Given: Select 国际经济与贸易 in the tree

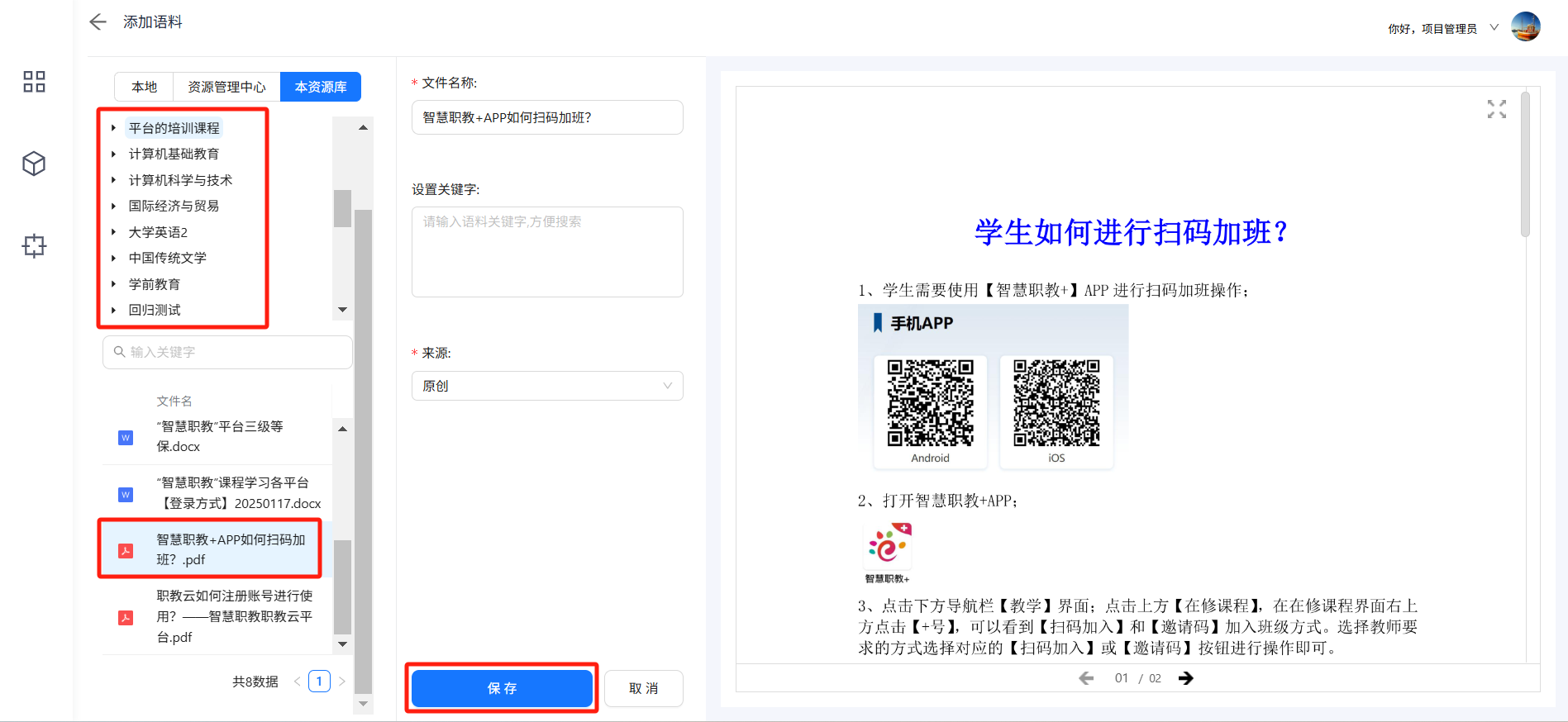Looking at the screenshot, I should point(174,206).
